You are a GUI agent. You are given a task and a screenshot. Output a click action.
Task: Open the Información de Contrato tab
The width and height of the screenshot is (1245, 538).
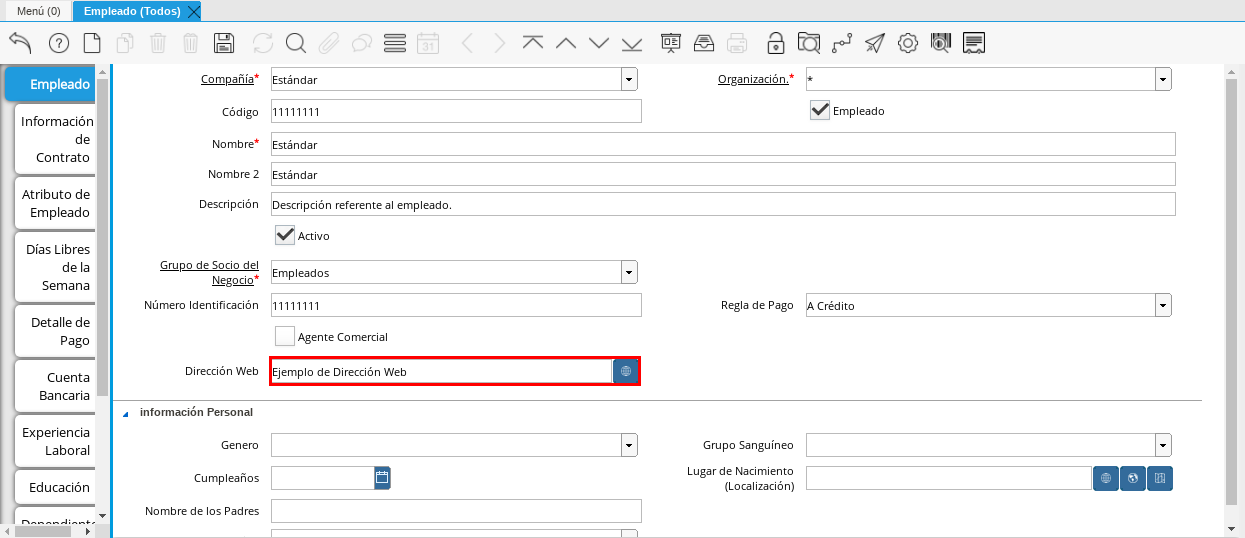tap(56, 139)
